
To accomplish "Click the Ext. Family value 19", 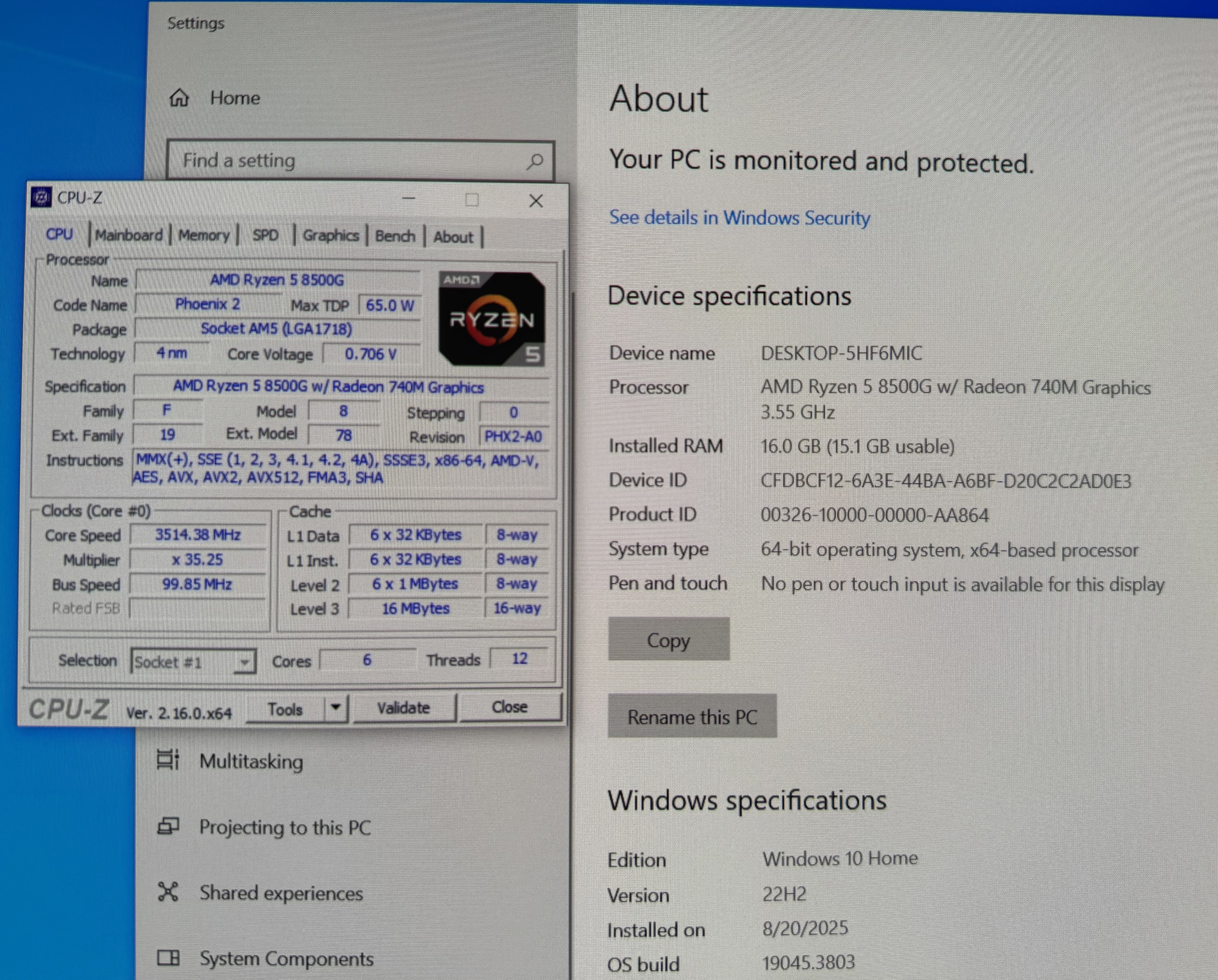I will (168, 434).
